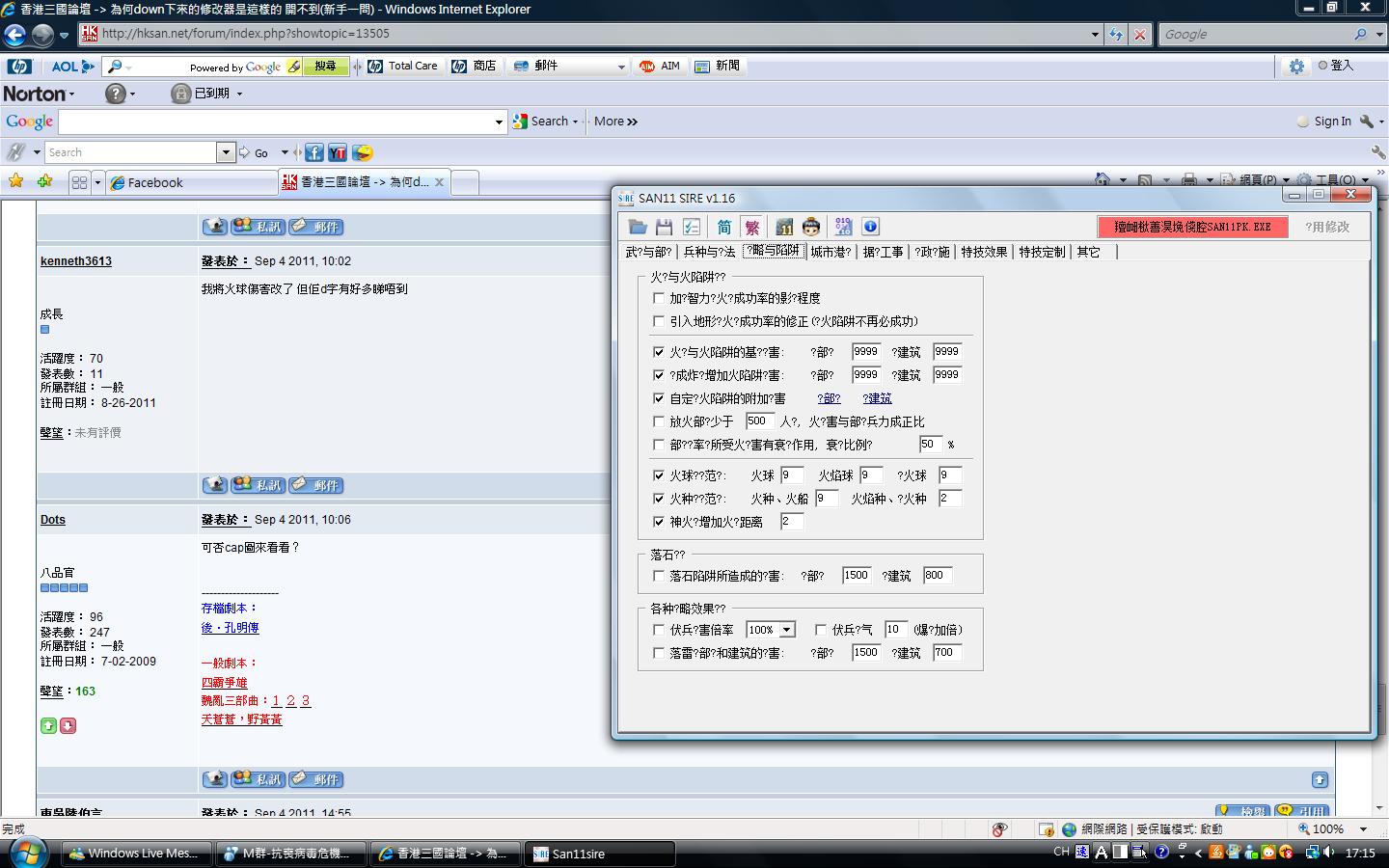Toggle checkbox 加?智力?火?成功率的影?程度
Image resolution: width=1389 pixels, height=868 pixels.
click(x=659, y=298)
